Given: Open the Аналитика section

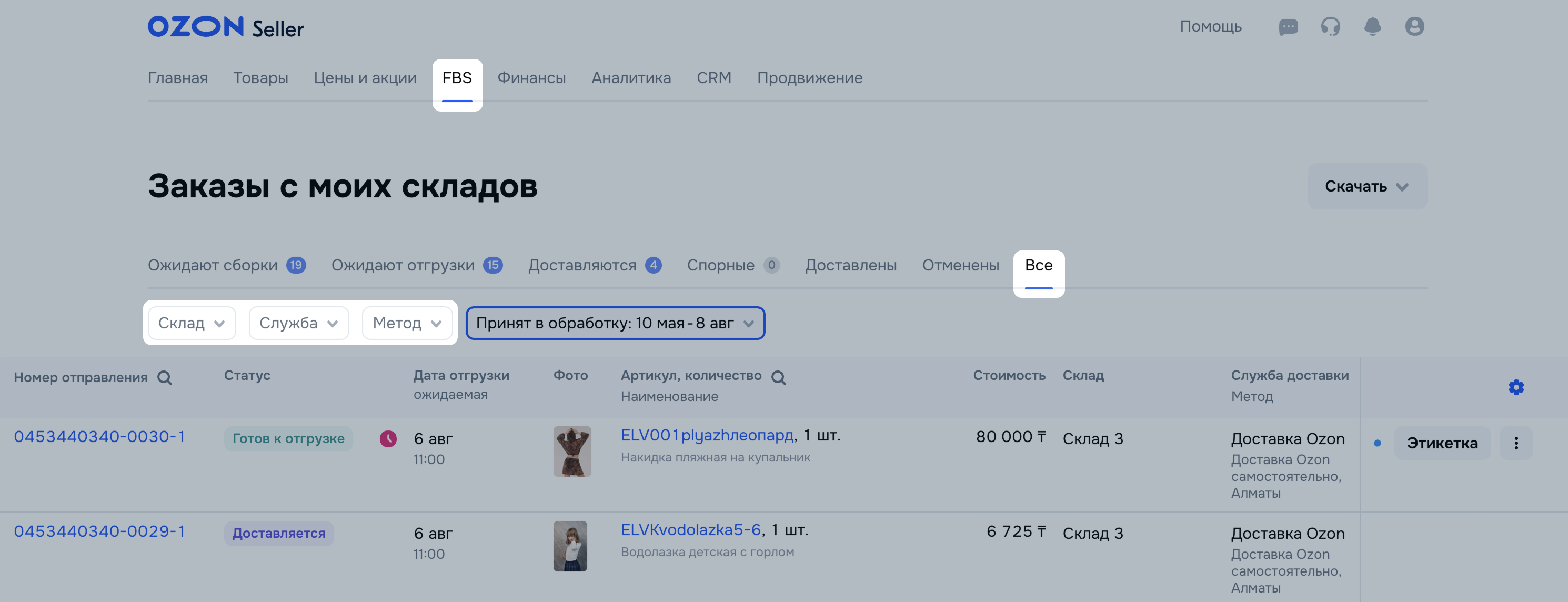Looking at the screenshot, I should pyautogui.click(x=631, y=78).
